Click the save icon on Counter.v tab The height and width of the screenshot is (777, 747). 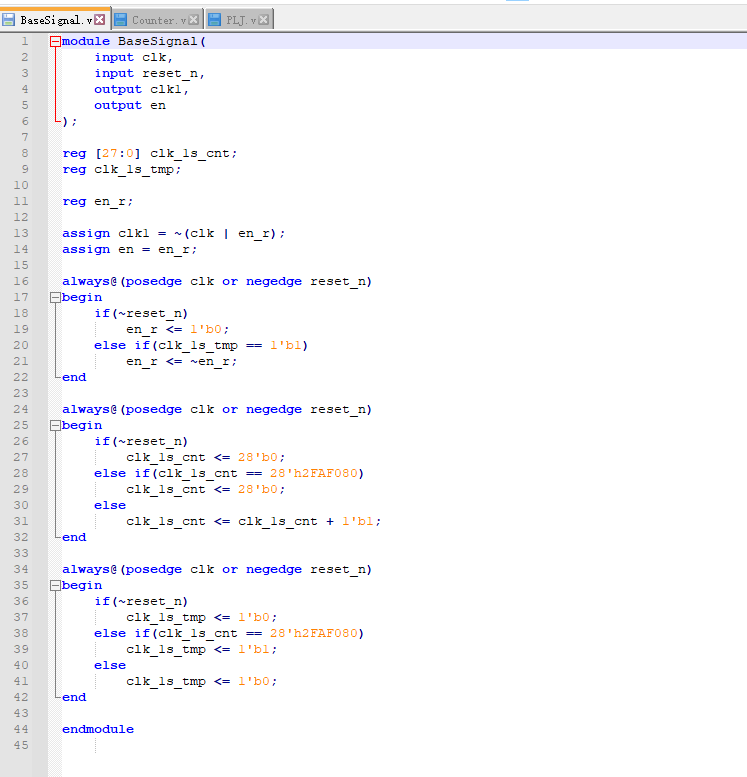point(120,20)
